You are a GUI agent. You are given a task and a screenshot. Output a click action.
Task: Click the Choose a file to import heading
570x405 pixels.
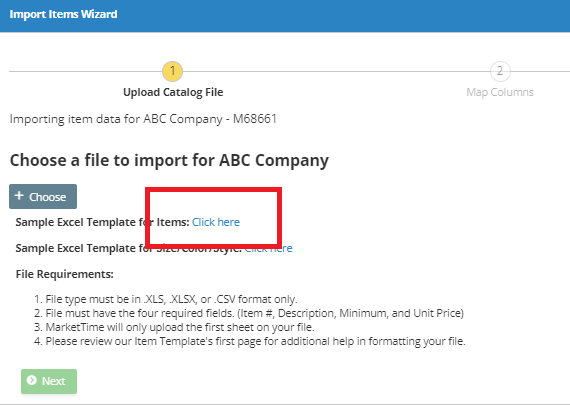169,160
